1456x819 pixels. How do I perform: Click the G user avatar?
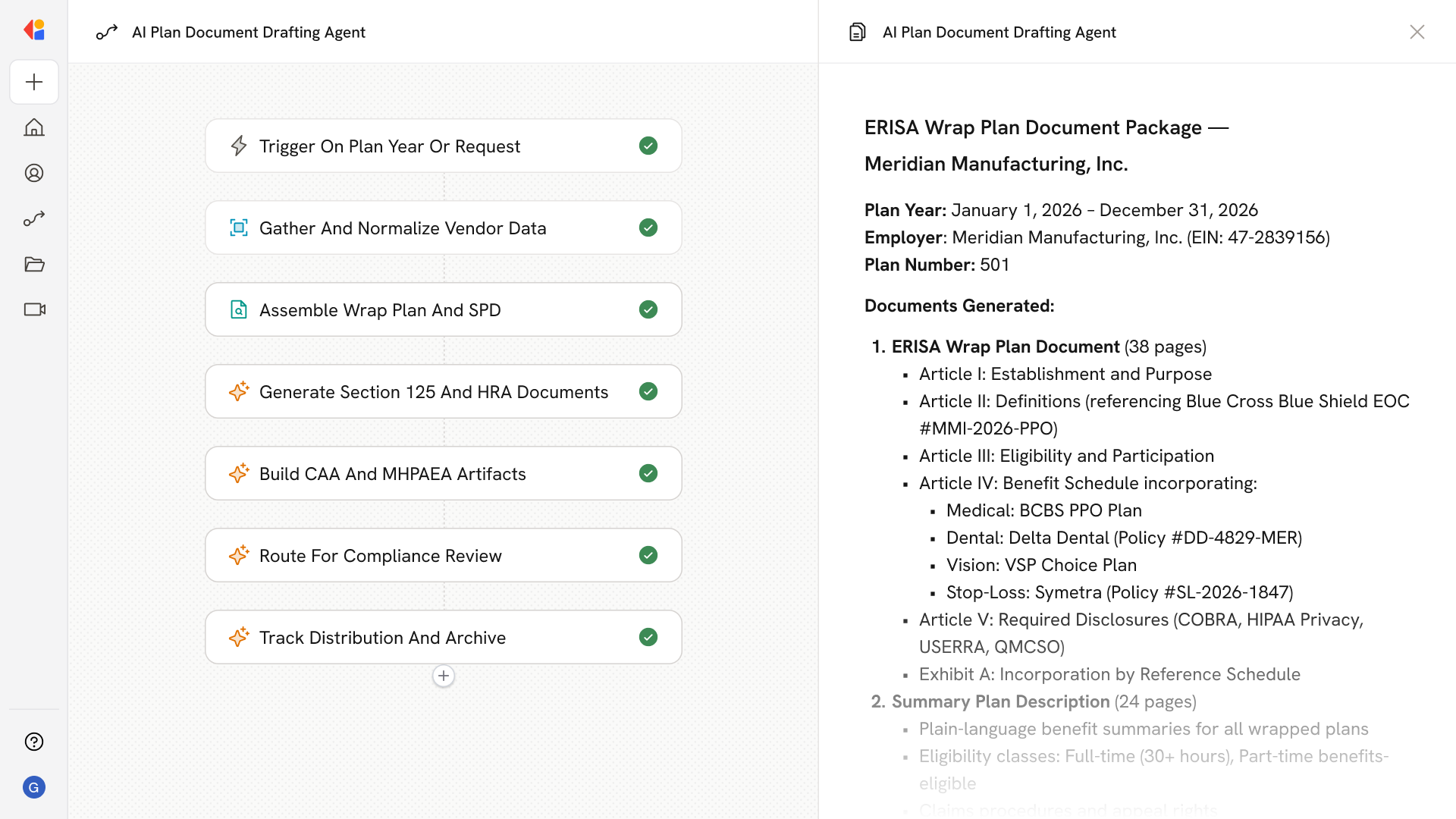point(34,787)
